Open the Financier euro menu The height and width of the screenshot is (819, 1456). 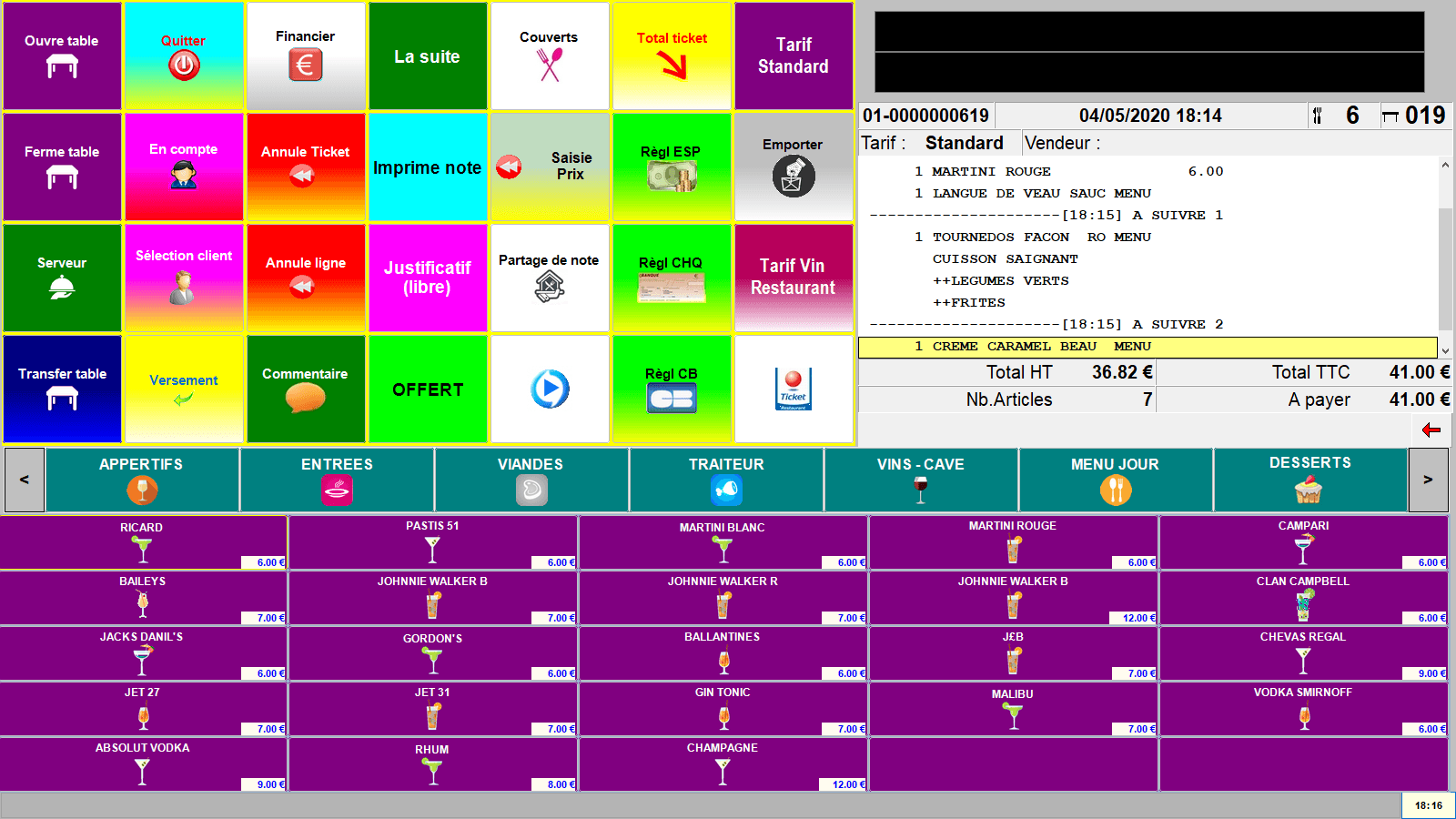click(x=306, y=56)
